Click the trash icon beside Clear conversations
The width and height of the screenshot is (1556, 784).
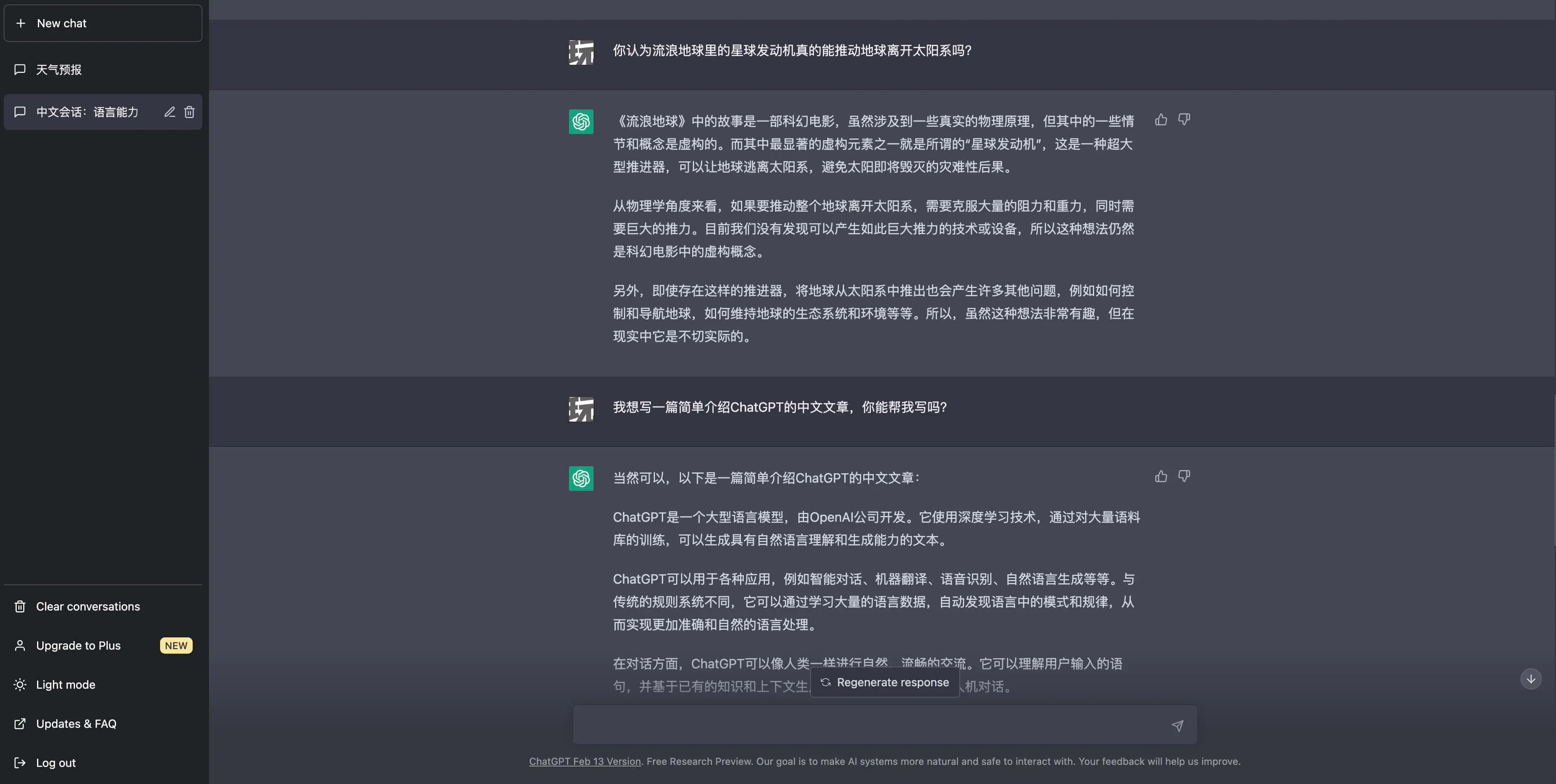click(x=20, y=606)
